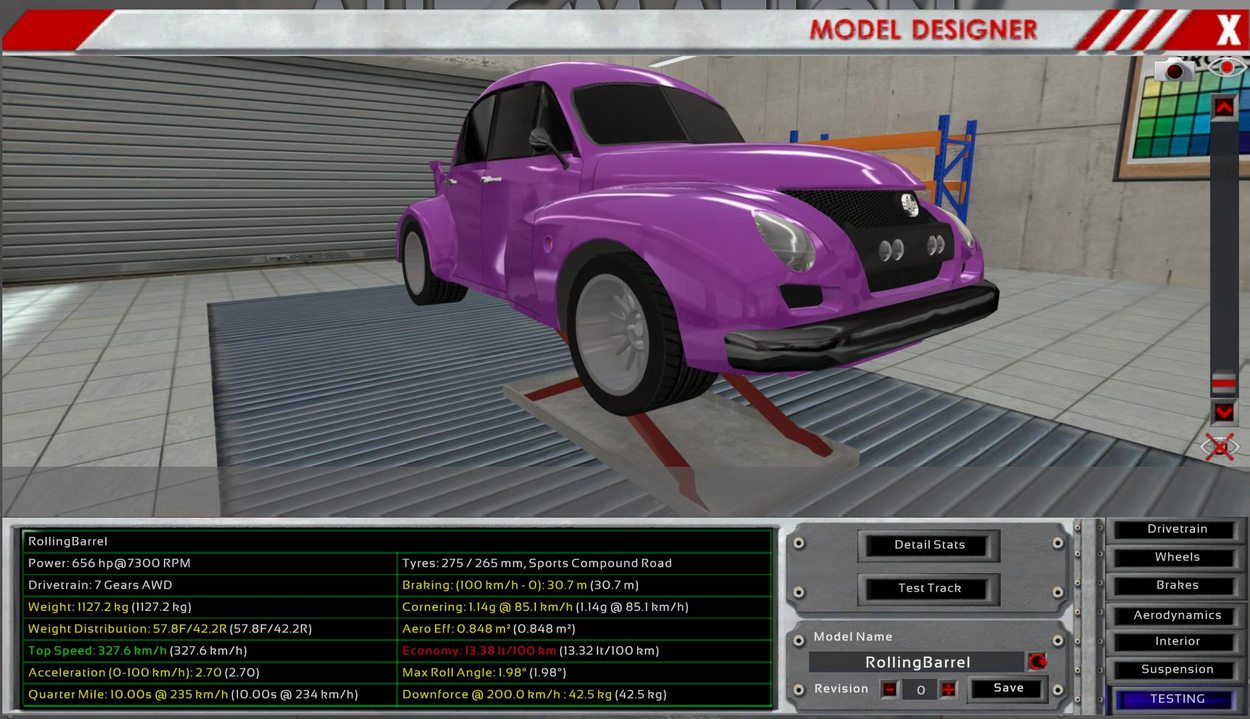Go to the Aerodynamics tab
This screenshot has width=1250, height=719.
(1177, 615)
